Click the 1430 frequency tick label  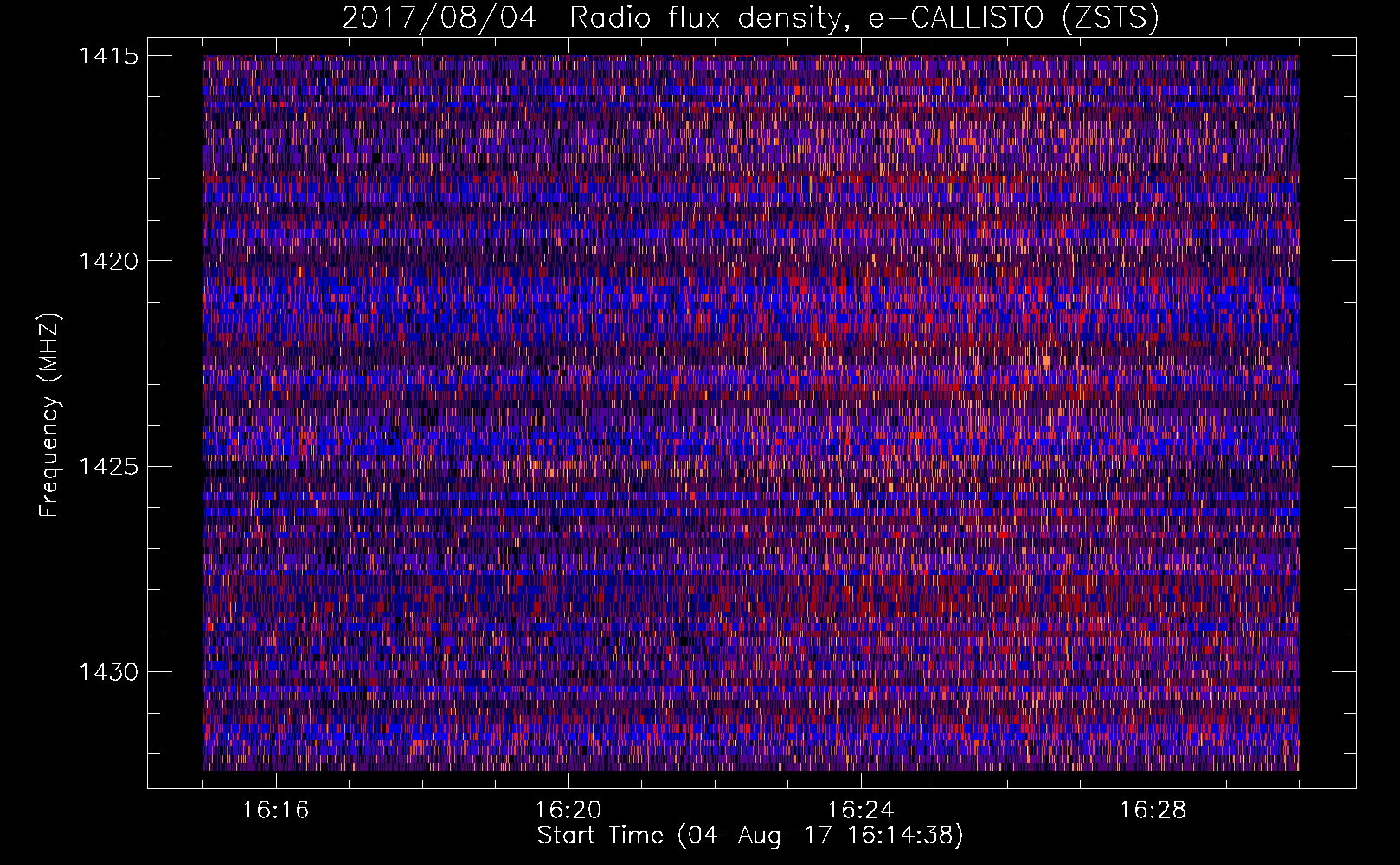click(x=109, y=672)
